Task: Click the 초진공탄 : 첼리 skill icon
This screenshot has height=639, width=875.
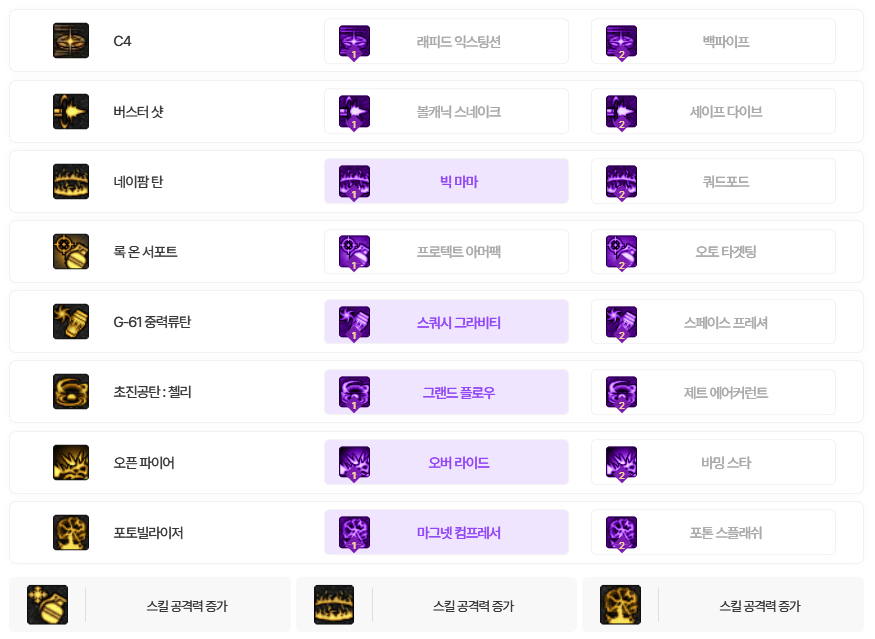Action: 71,392
